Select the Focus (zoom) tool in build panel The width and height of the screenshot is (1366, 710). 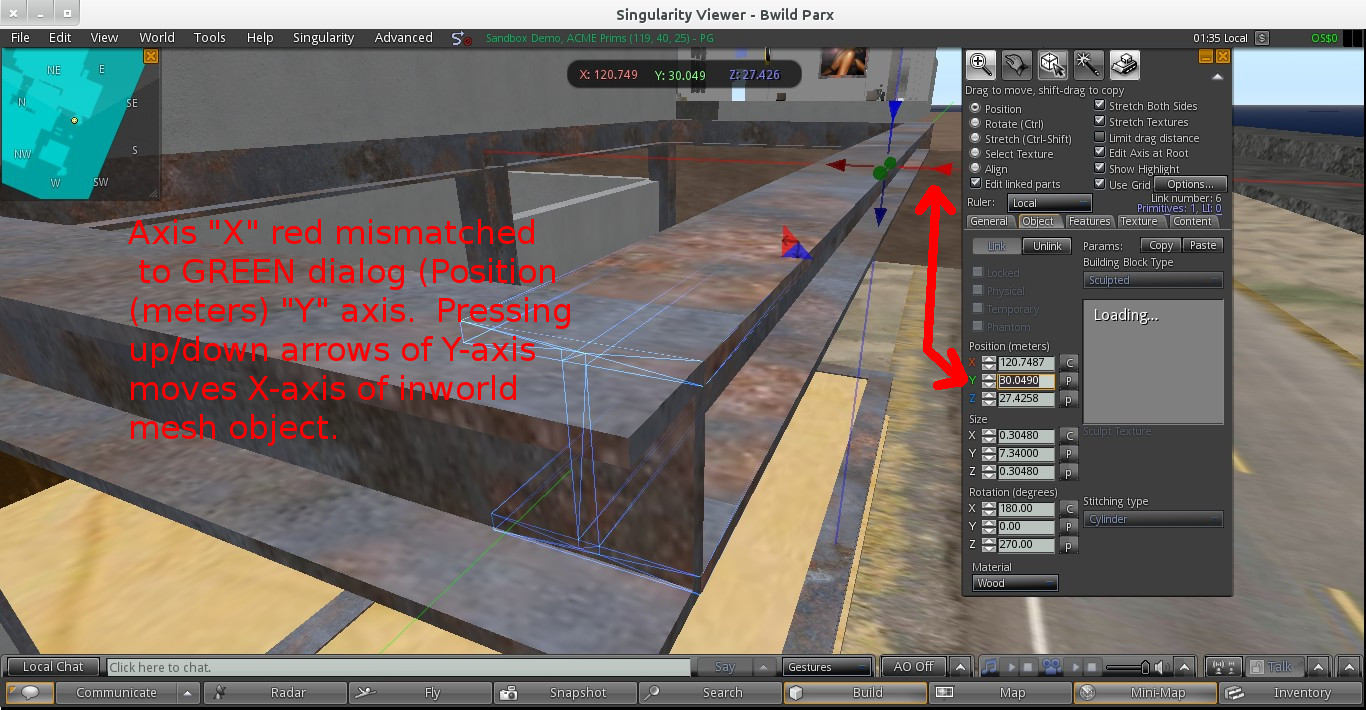click(x=981, y=65)
